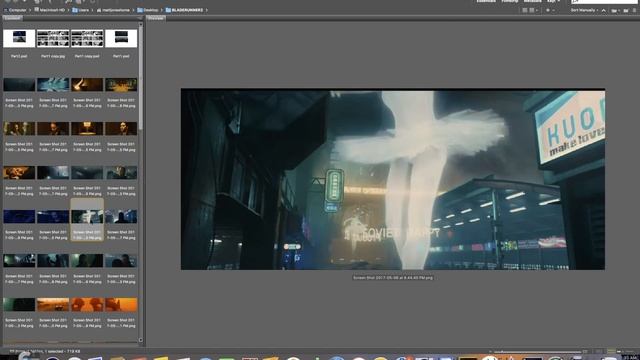Screen dimensions: 640x360
Task: Switch to the Metadata workspace
Action: pyautogui.click(x=532, y=1)
